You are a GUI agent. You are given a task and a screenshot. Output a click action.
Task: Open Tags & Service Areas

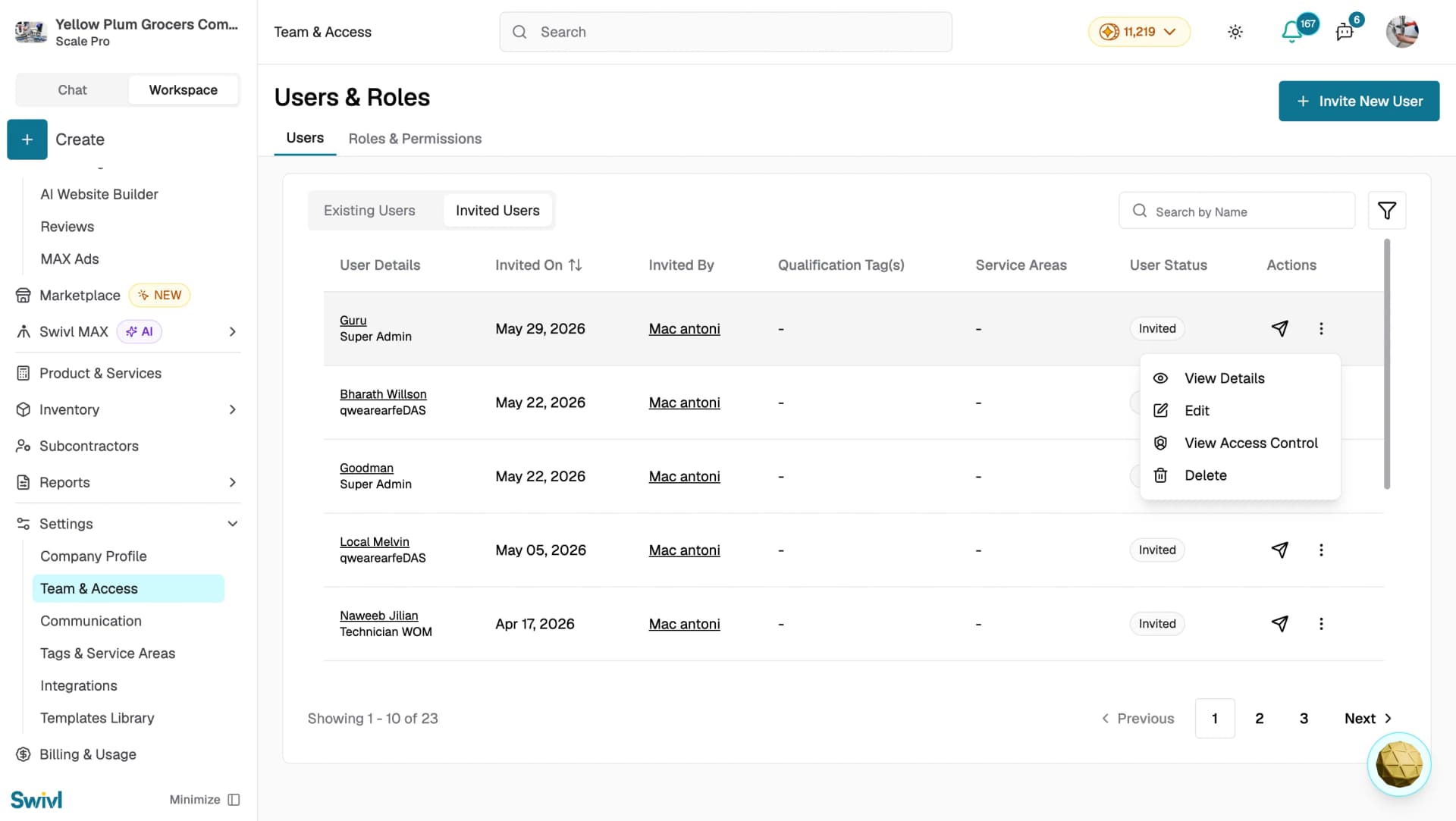[108, 653]
